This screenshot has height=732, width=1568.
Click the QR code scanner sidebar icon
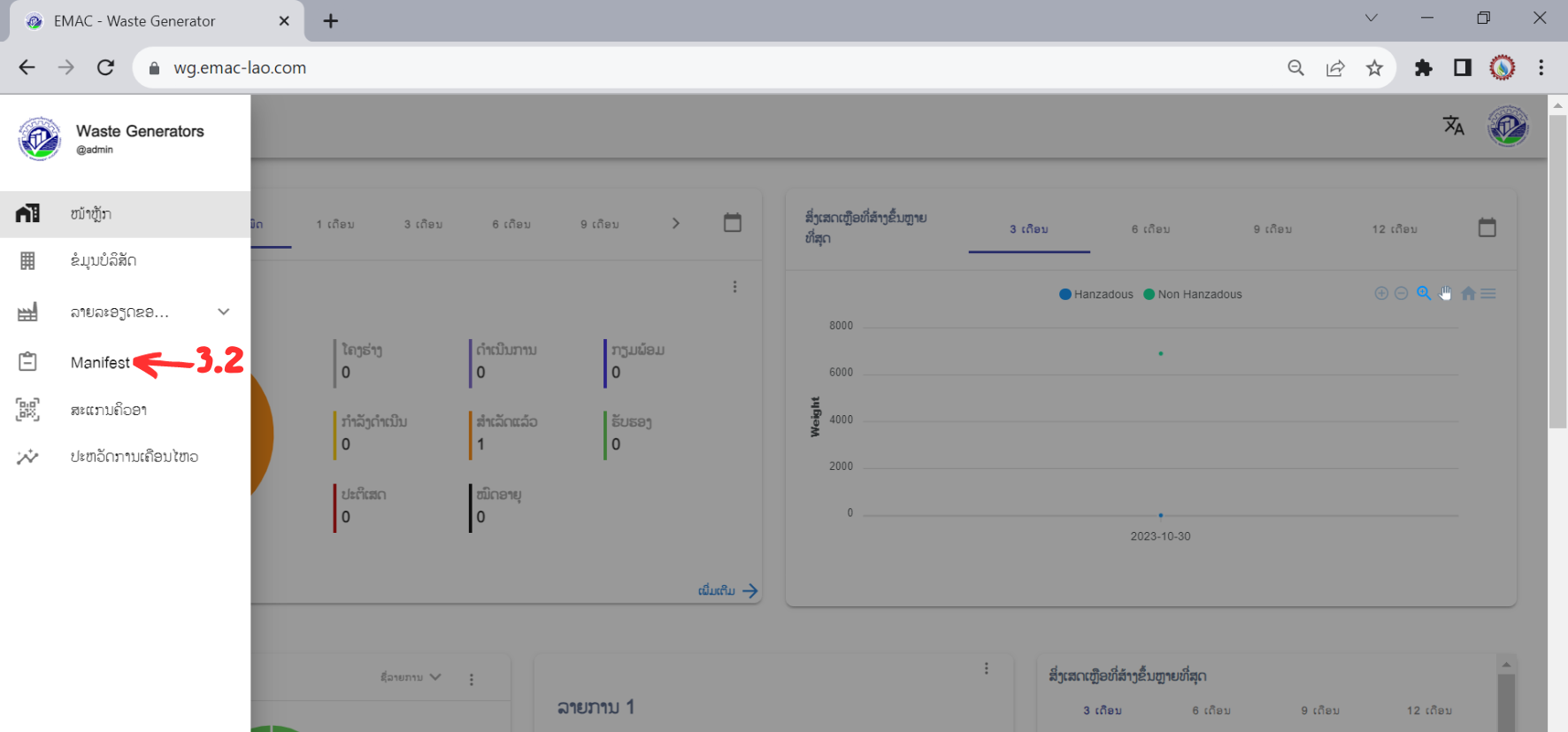[28, 410]
